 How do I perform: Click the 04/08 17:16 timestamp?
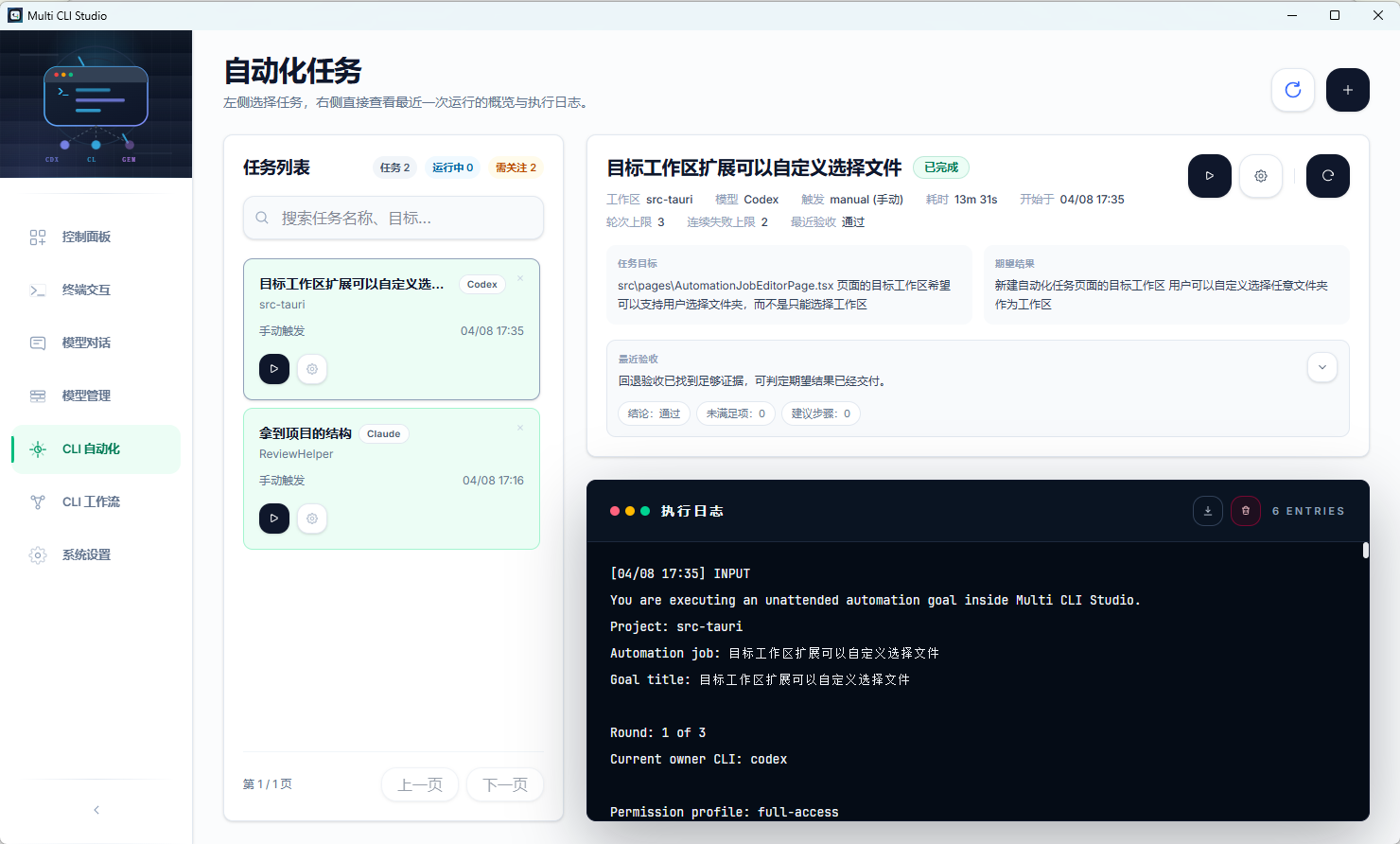(493, 481)
